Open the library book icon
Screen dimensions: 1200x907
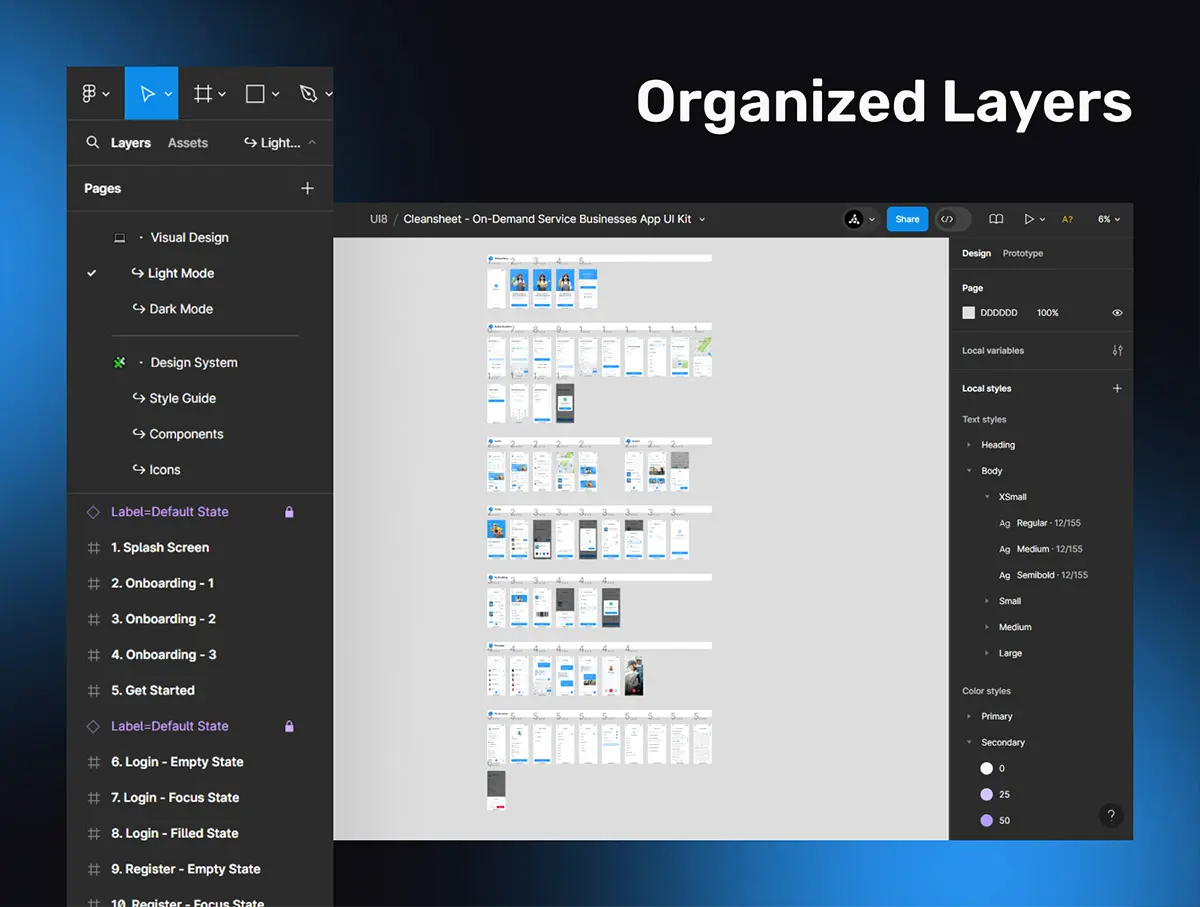click(x=996, y=219)
